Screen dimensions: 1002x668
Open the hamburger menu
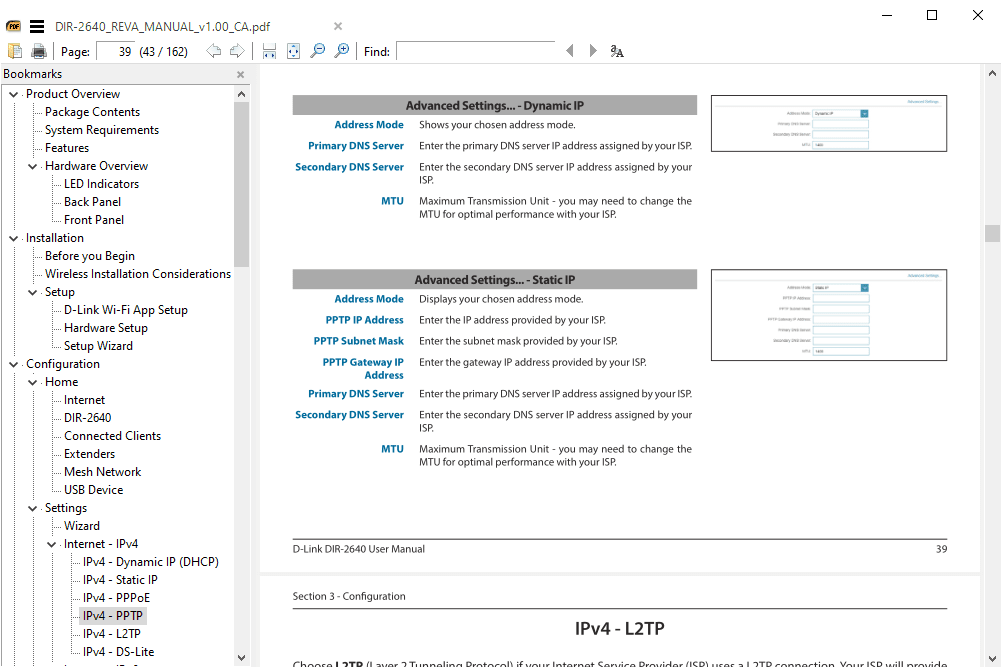click(x=37, y=26)
